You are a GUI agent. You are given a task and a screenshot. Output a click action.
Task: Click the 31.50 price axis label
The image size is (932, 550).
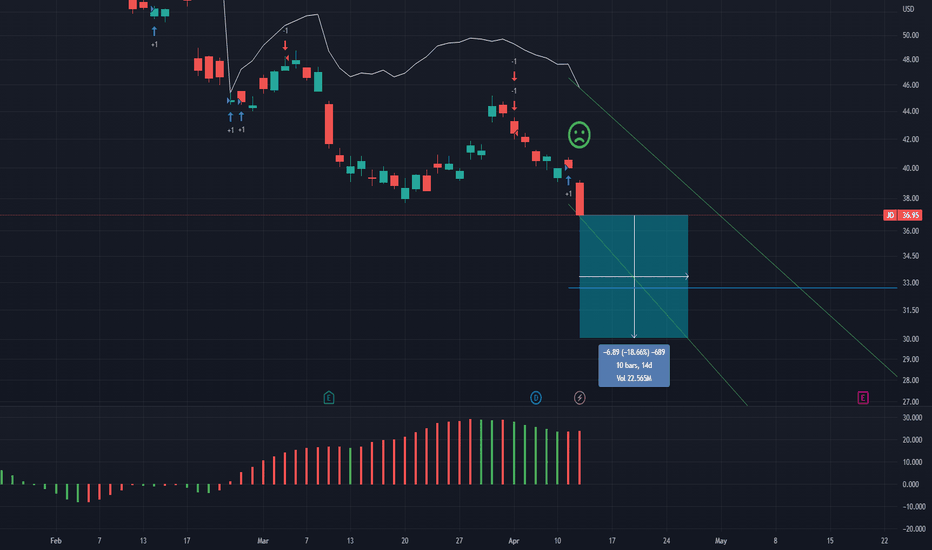[x=910, y=310]
